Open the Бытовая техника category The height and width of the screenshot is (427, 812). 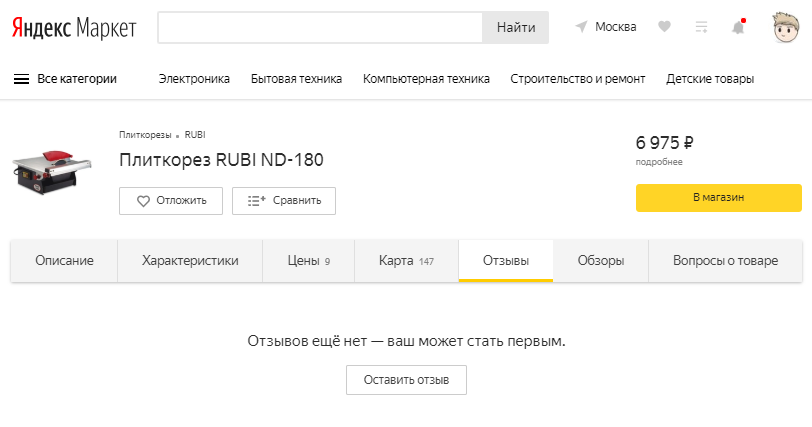tap(296, 79)
